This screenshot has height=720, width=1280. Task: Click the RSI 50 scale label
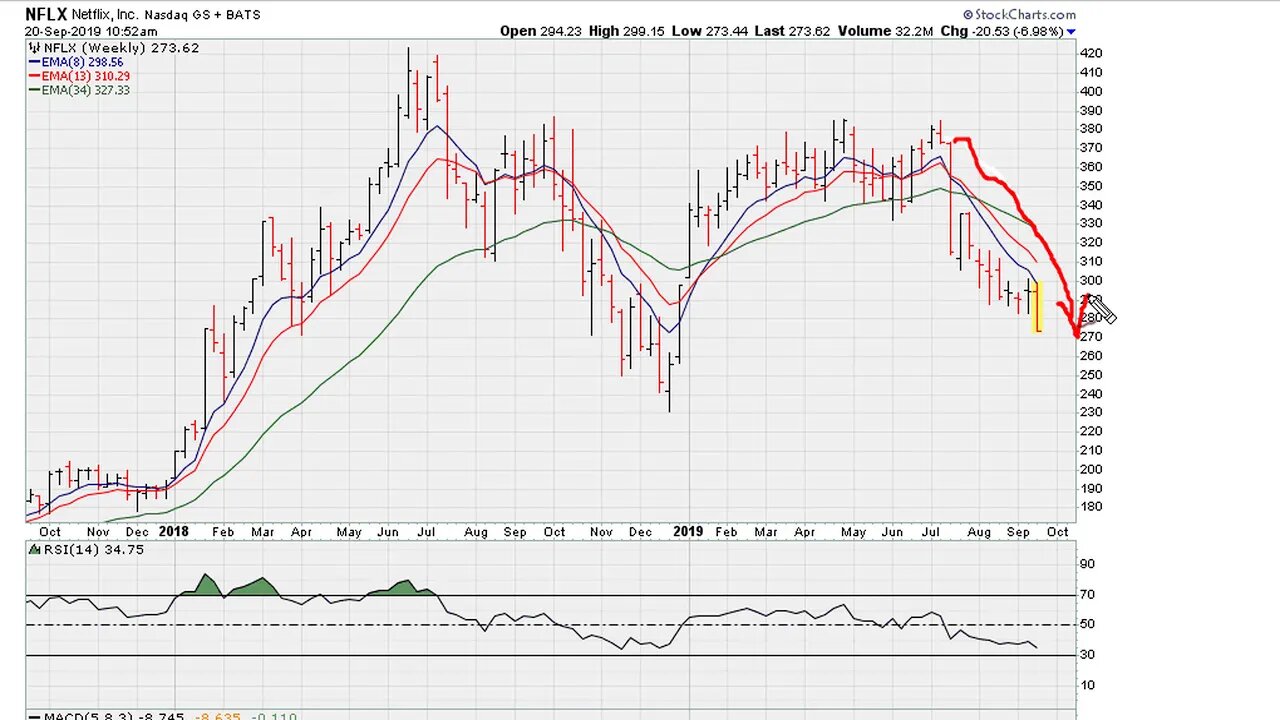[1087, 624]
